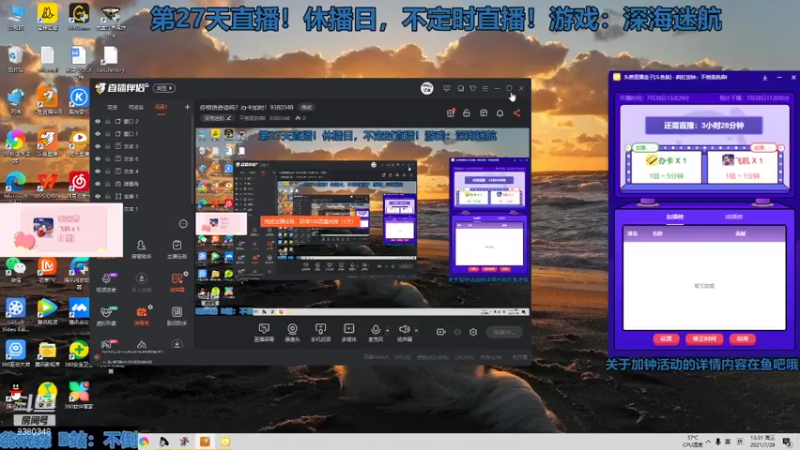Screen dimensions: 800x450
Task: Open the feedback icon in title bar
Action: point(446,88)
